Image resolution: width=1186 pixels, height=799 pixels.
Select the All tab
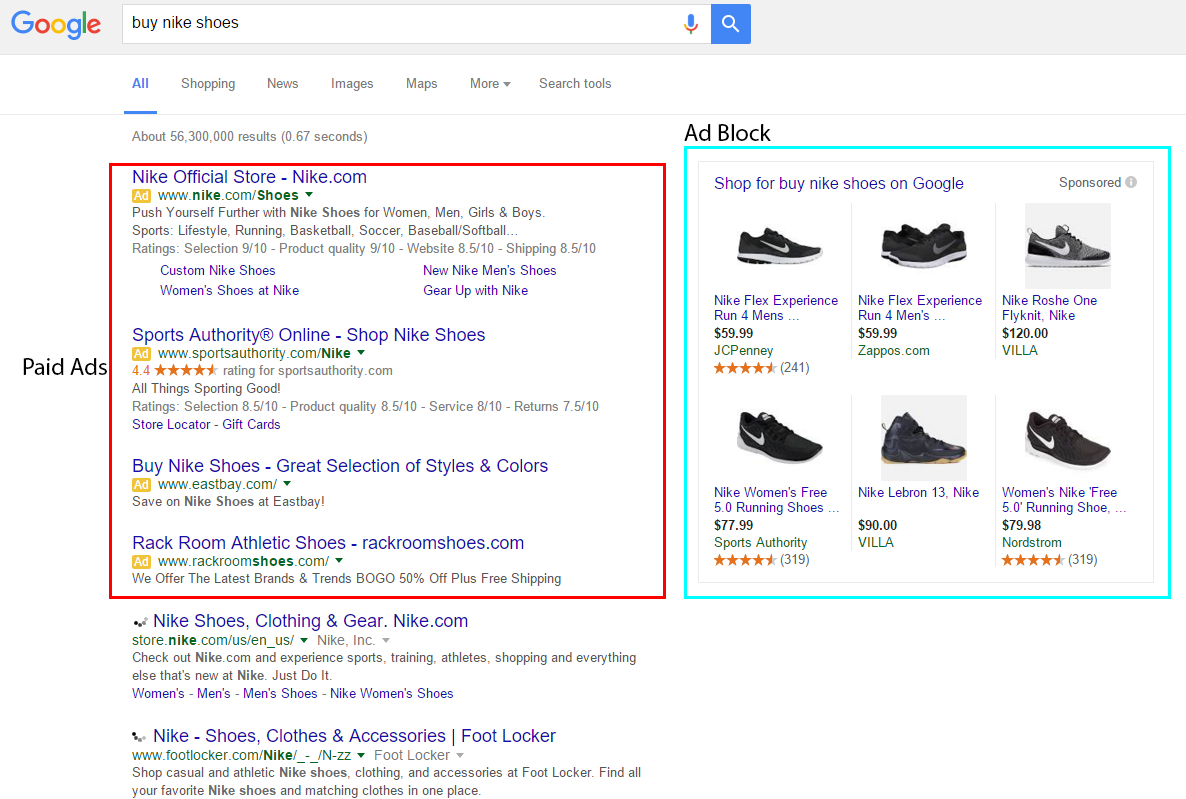(141, 84)
